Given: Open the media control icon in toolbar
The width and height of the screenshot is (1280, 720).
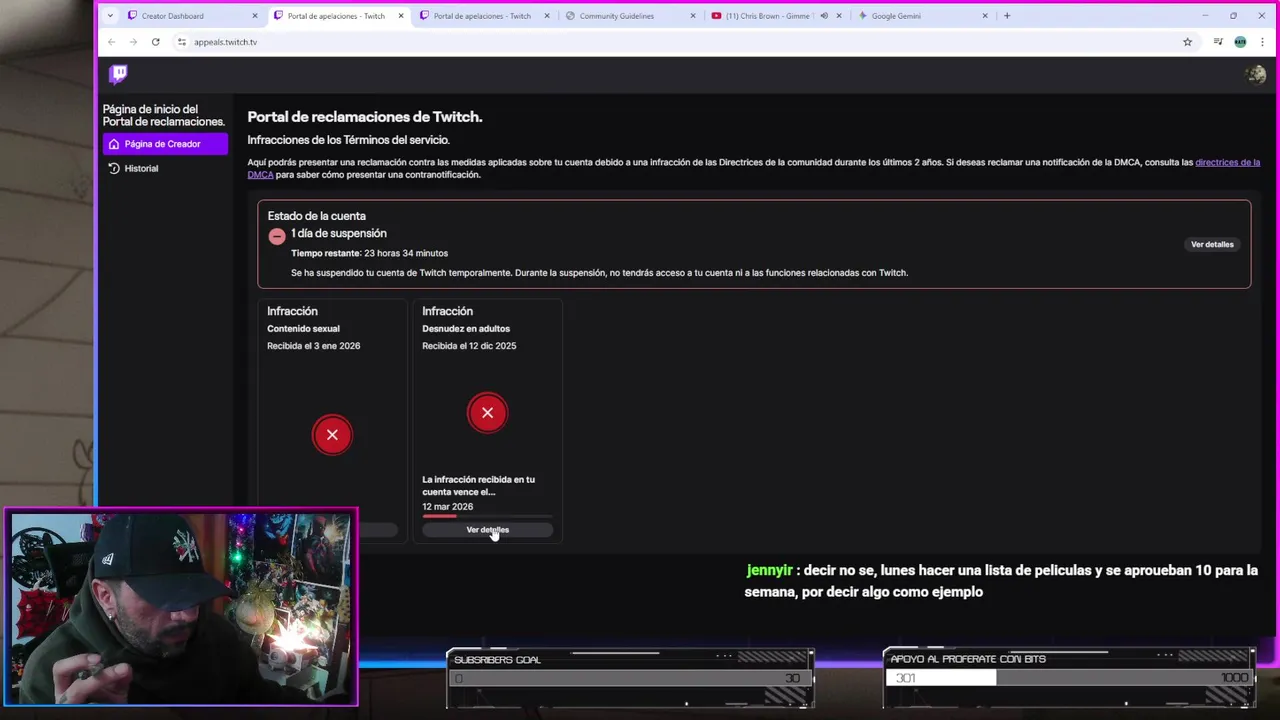Looking at the screenshot, I should pyautogui.click(x=1218, y=42).
